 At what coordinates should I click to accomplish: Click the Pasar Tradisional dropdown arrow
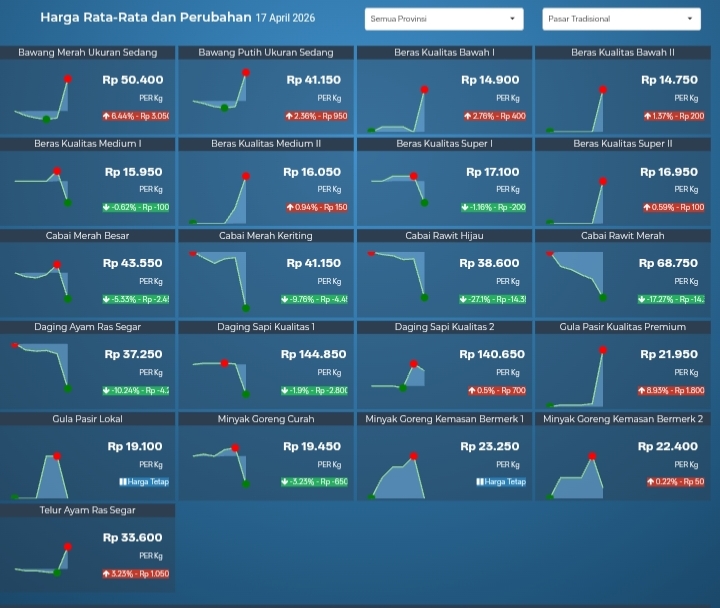tap(690, 19)
